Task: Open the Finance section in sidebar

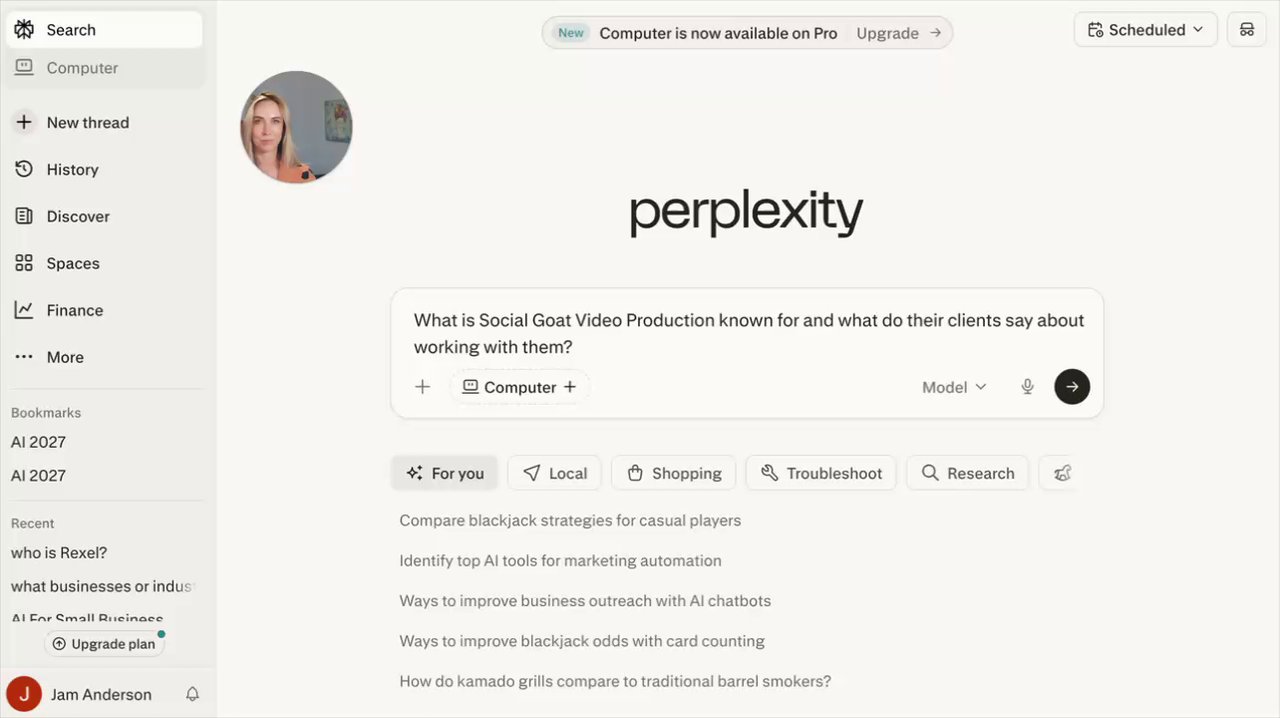Action: click(x=74, y=311)
